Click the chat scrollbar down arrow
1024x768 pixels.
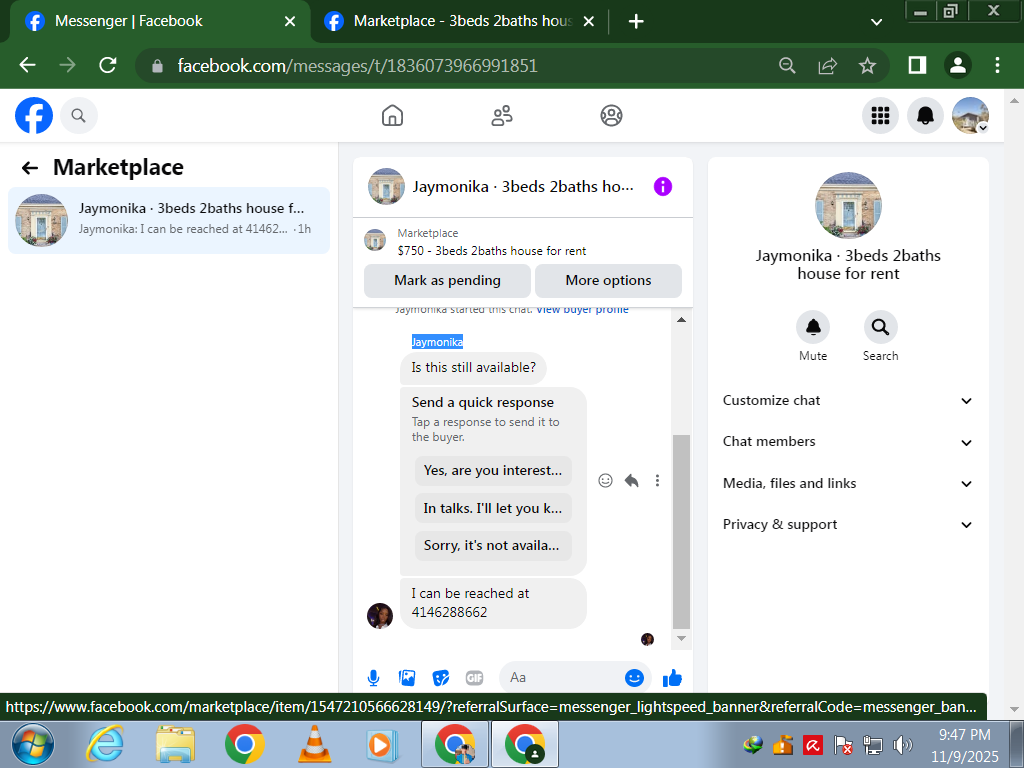681,639
